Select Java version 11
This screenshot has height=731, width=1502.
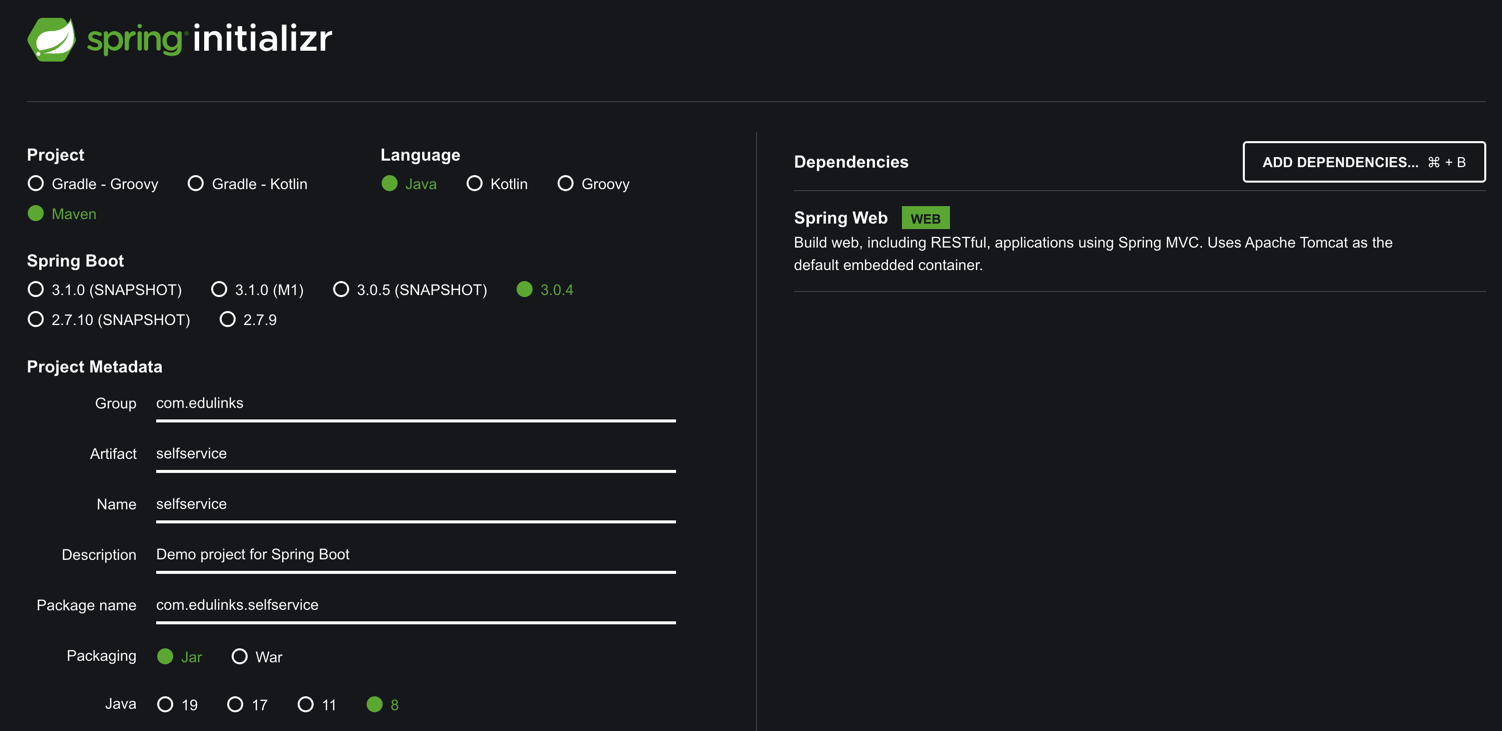coord(317,705)
